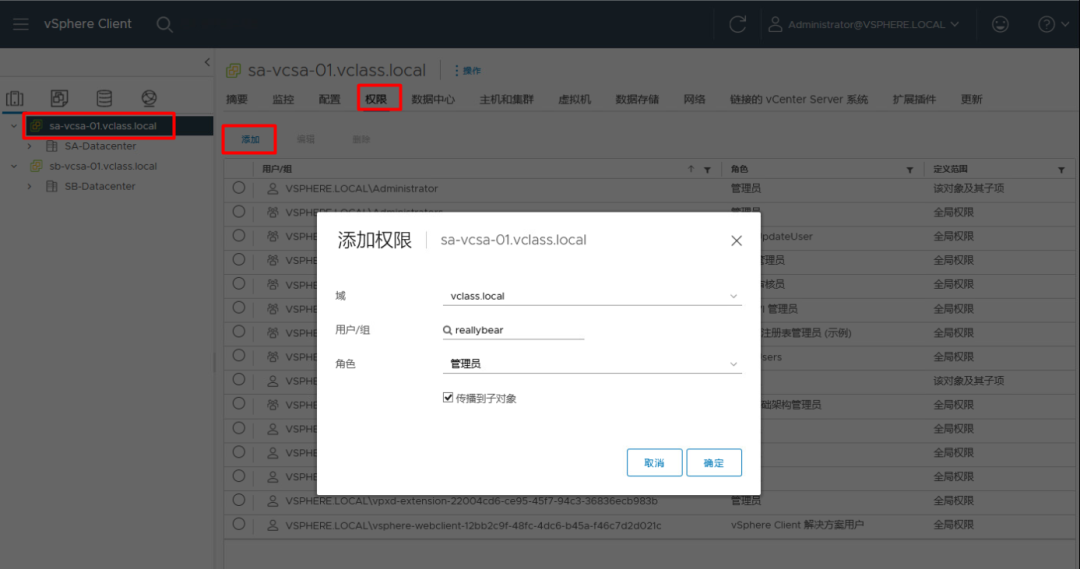The image size is (1080, 569).
Task: Open the 扩展插件 tab
Action: (x=915, y=99)
